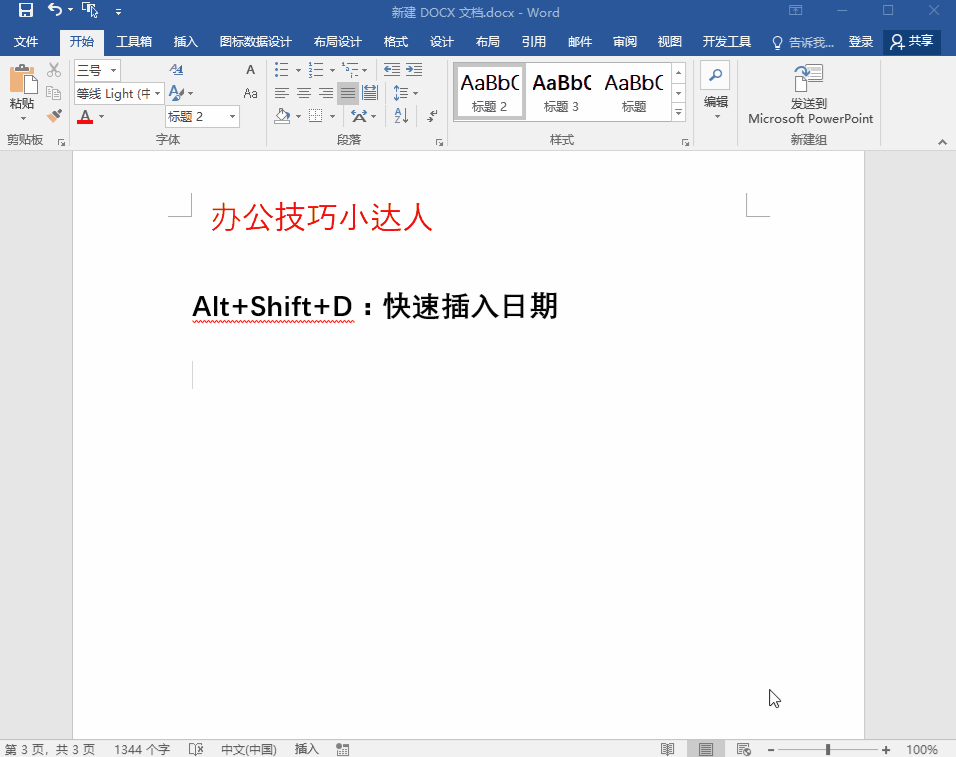Switch to the 审阅 ribbon tab
This screenshot has height=757, width=956.
625,42
